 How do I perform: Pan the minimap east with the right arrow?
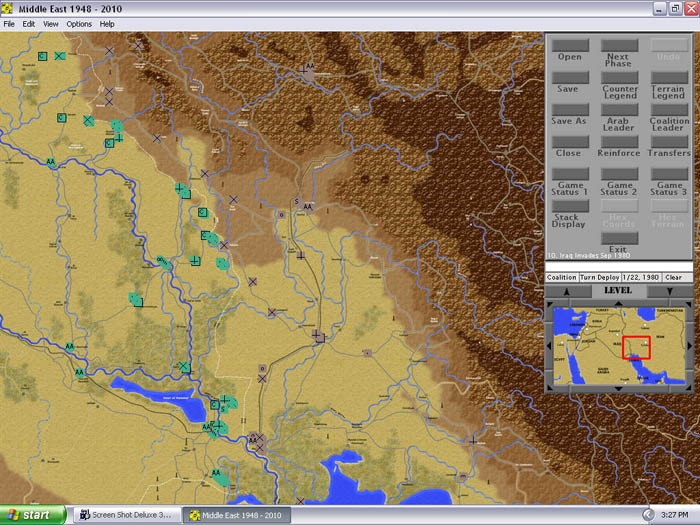[689, 346]
